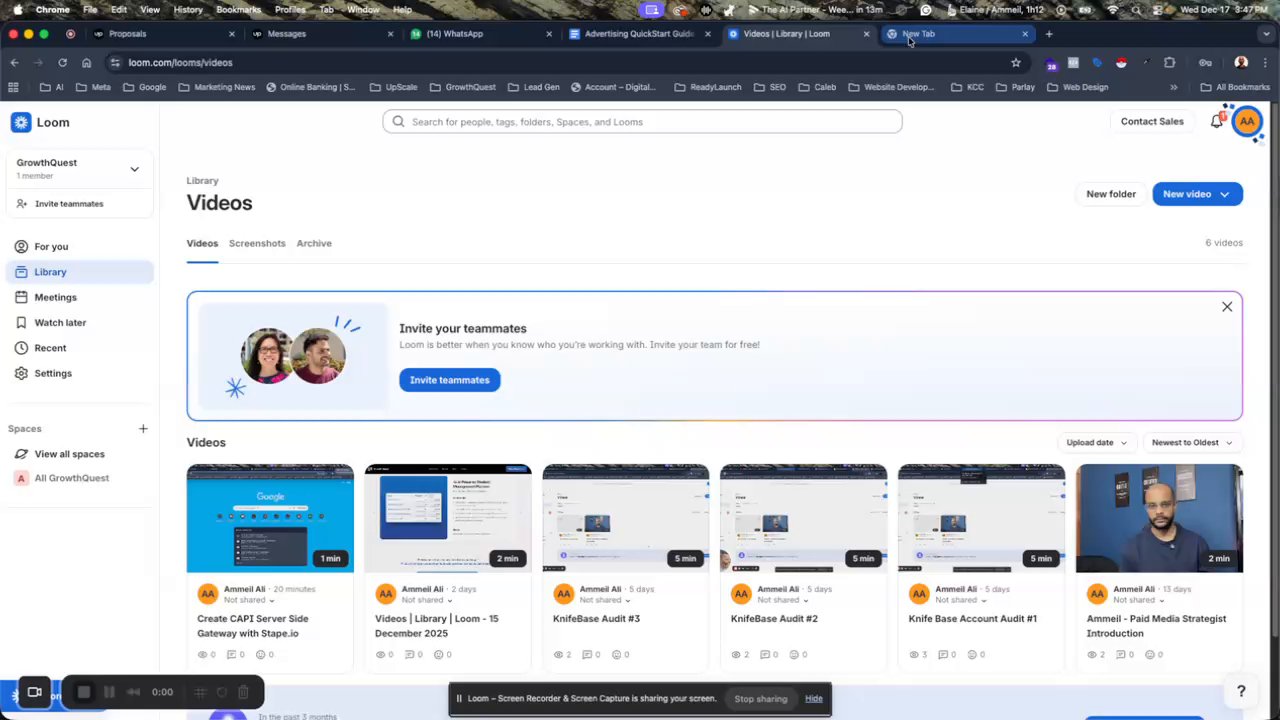Click the address bar showing loom.com/looms/videos
This screenshot has height=720, width=1280.
tap(560, 62)
